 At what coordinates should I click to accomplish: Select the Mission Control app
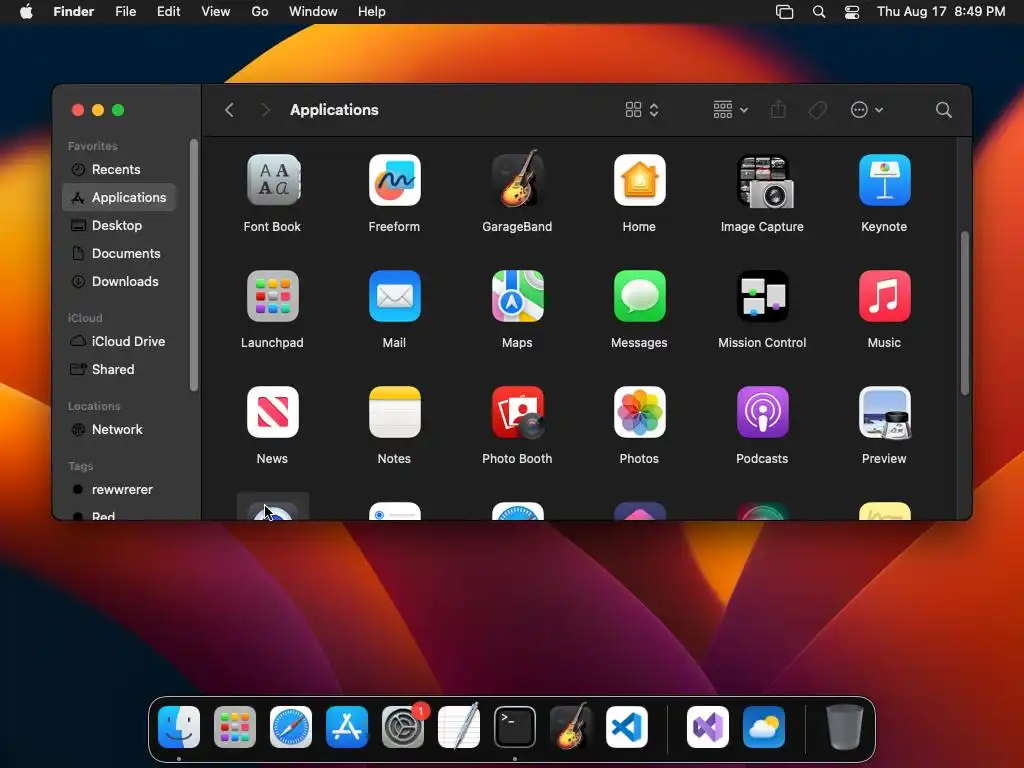762,296
